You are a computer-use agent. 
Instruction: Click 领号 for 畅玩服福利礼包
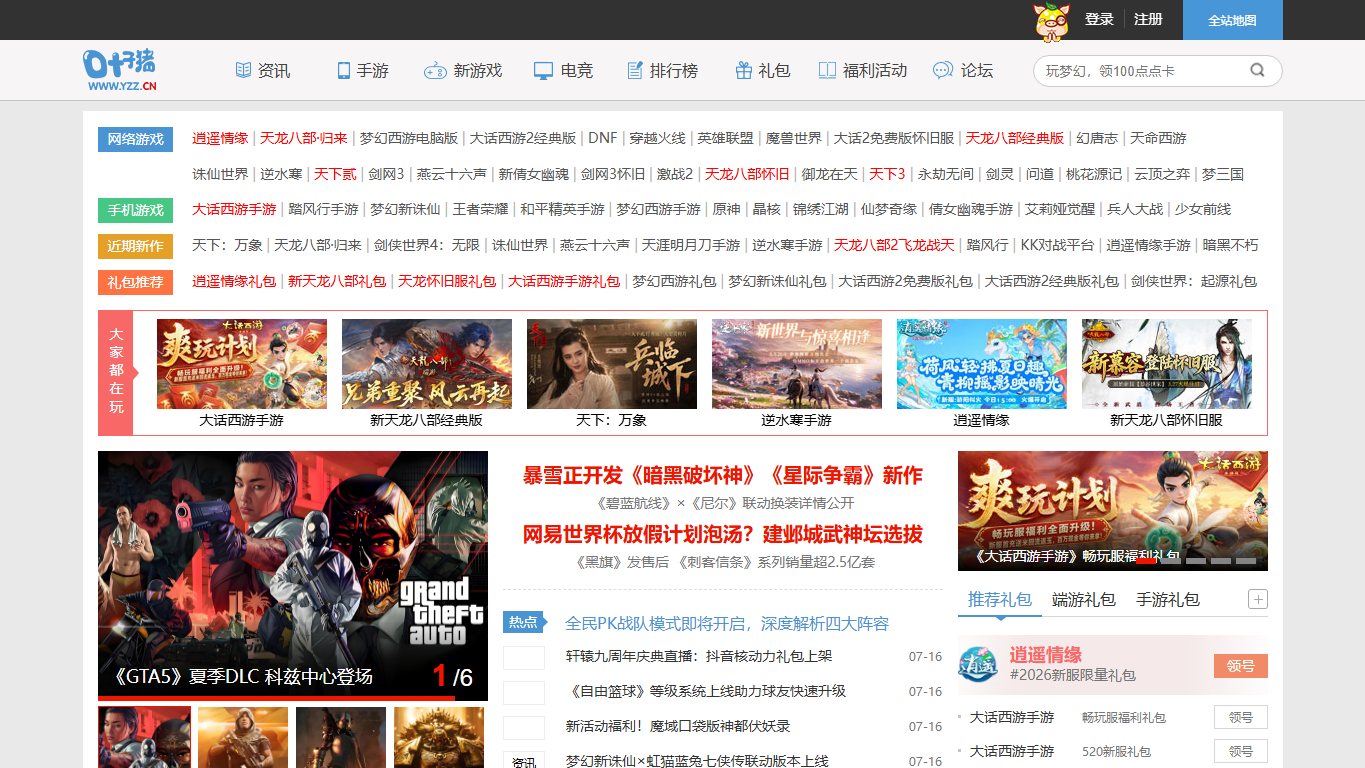(1241, 717)
